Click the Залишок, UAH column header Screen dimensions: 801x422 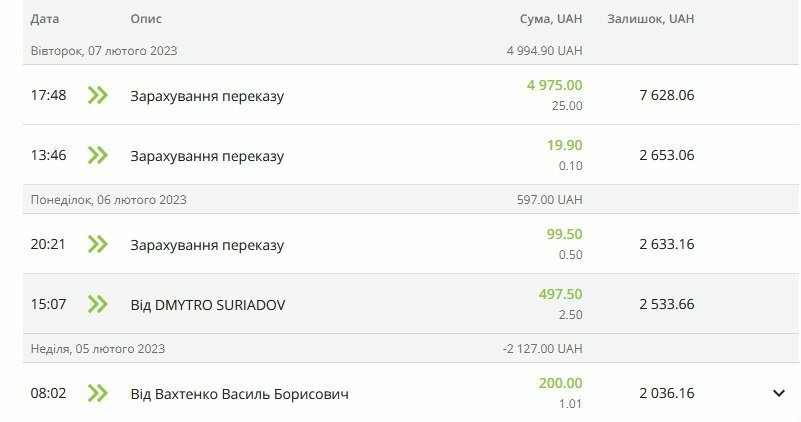650,19
